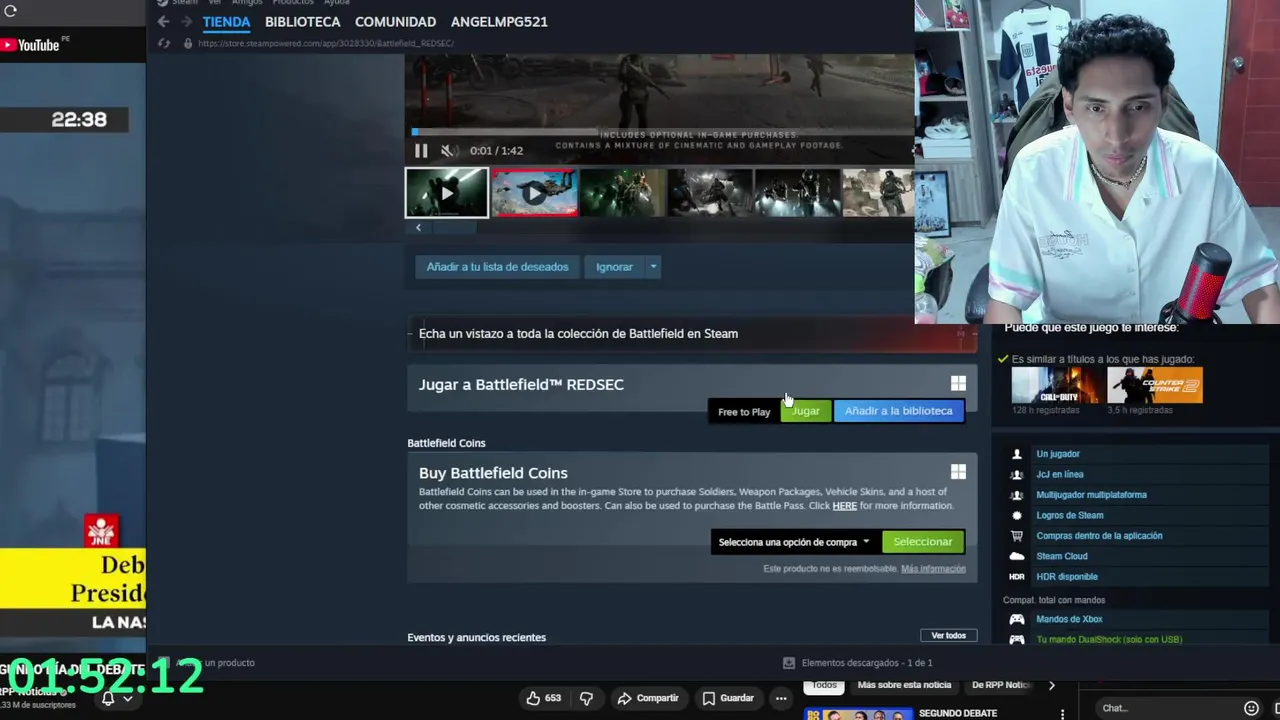This screenshot has height=720, width=1280.
Task: Click the Steam achievements star icon
Action: click(1017, 516)
